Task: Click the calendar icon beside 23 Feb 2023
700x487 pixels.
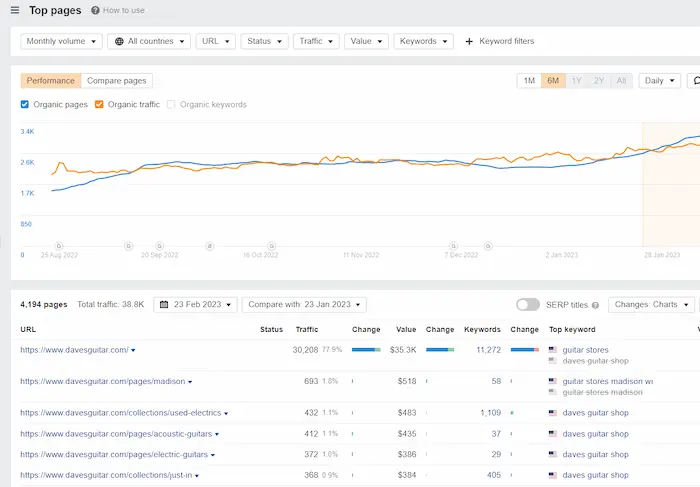Action: coord(165,304)
